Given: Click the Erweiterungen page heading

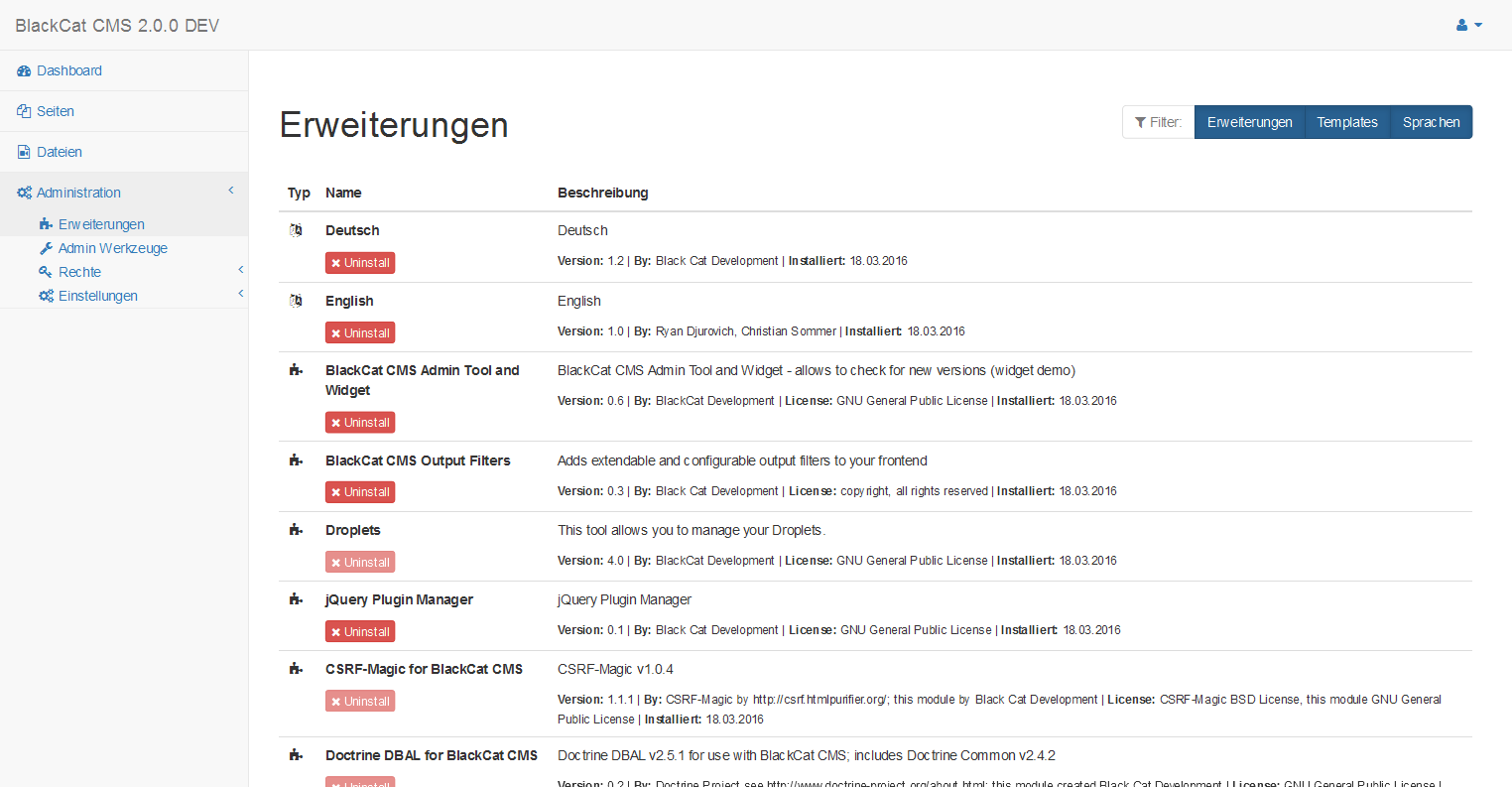Looking at the screenshot, I should pos(394,125).
